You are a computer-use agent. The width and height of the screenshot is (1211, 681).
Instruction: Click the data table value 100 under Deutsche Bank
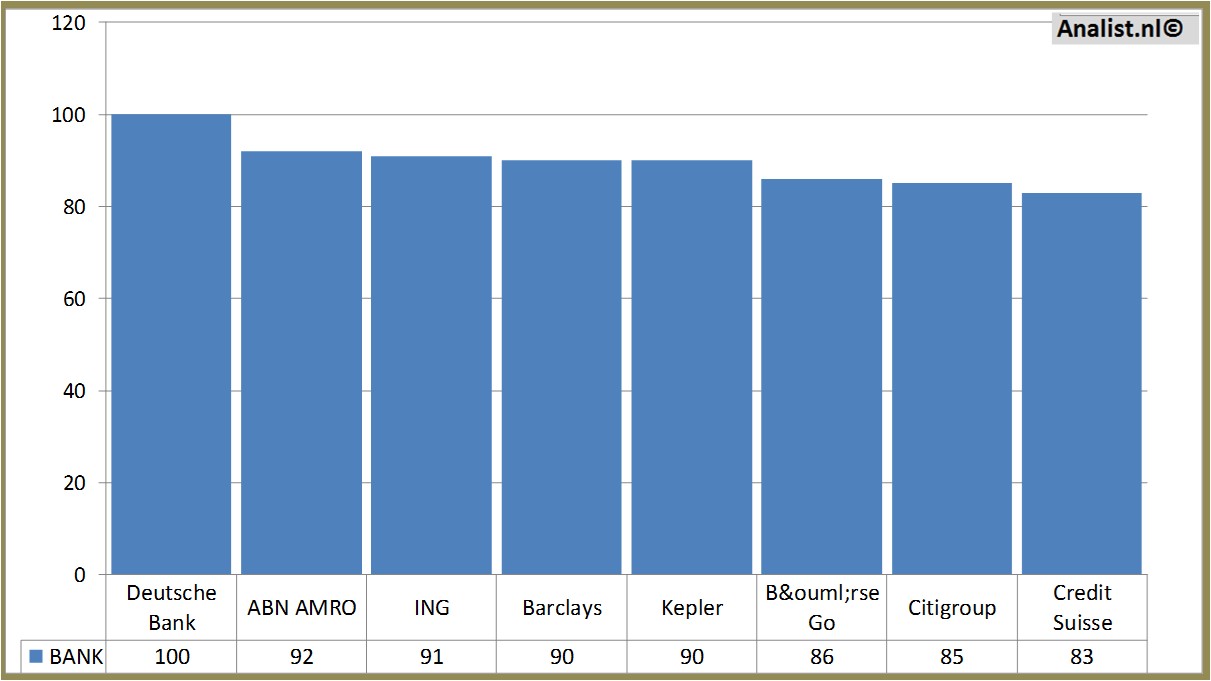[x=171, y=657]
